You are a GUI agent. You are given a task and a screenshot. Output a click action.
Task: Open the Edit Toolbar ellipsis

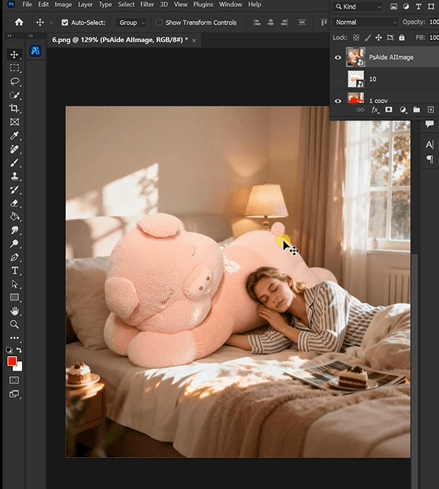[x=14, y=338]
